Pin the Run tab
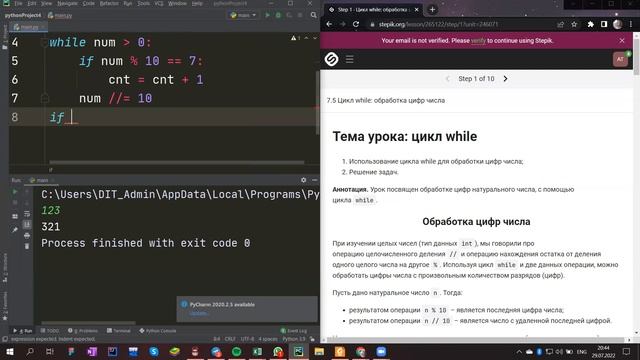 15,230
